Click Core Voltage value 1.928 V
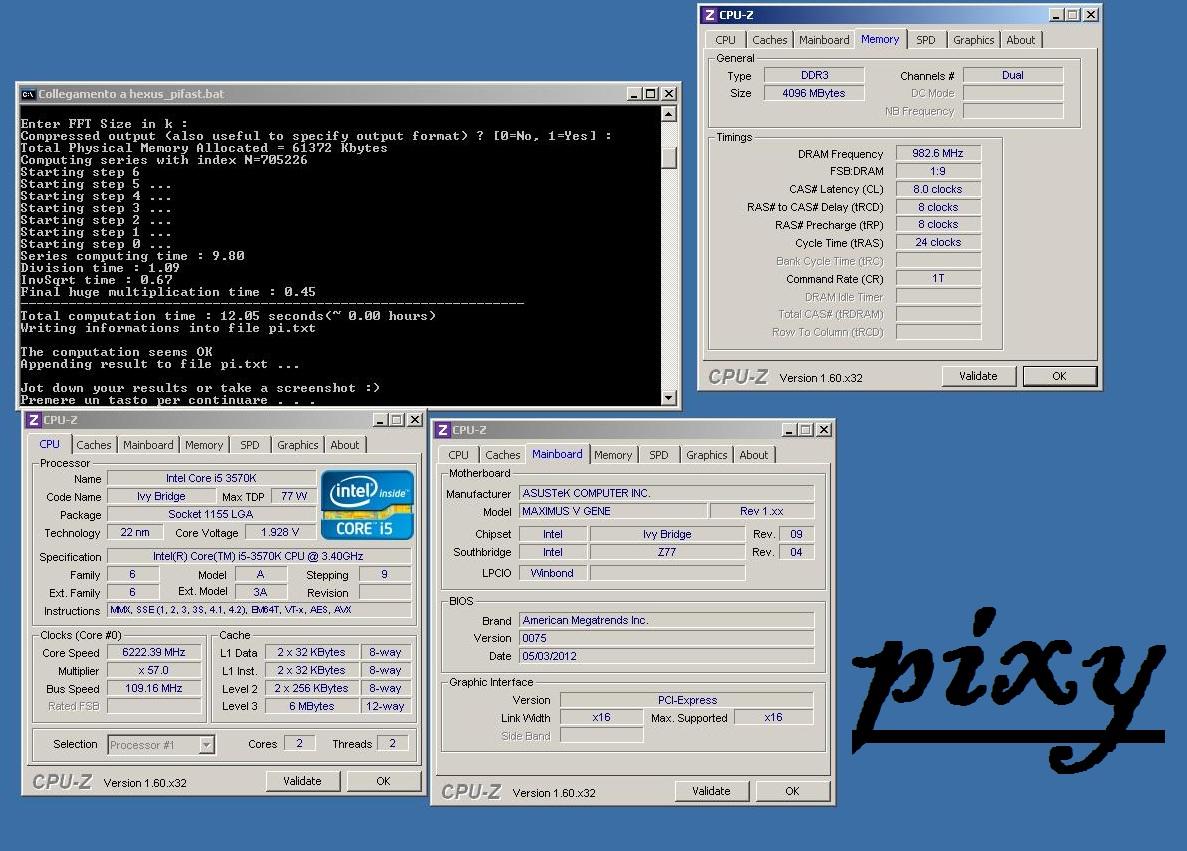 pos(280,532)
